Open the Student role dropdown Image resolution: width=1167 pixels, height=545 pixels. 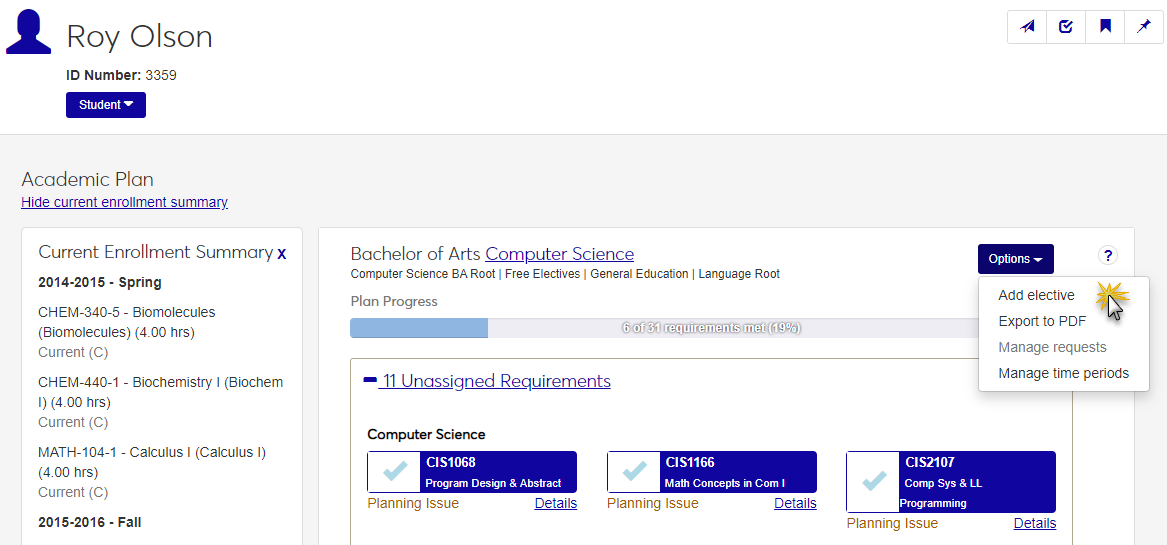(x=106, y=105)
